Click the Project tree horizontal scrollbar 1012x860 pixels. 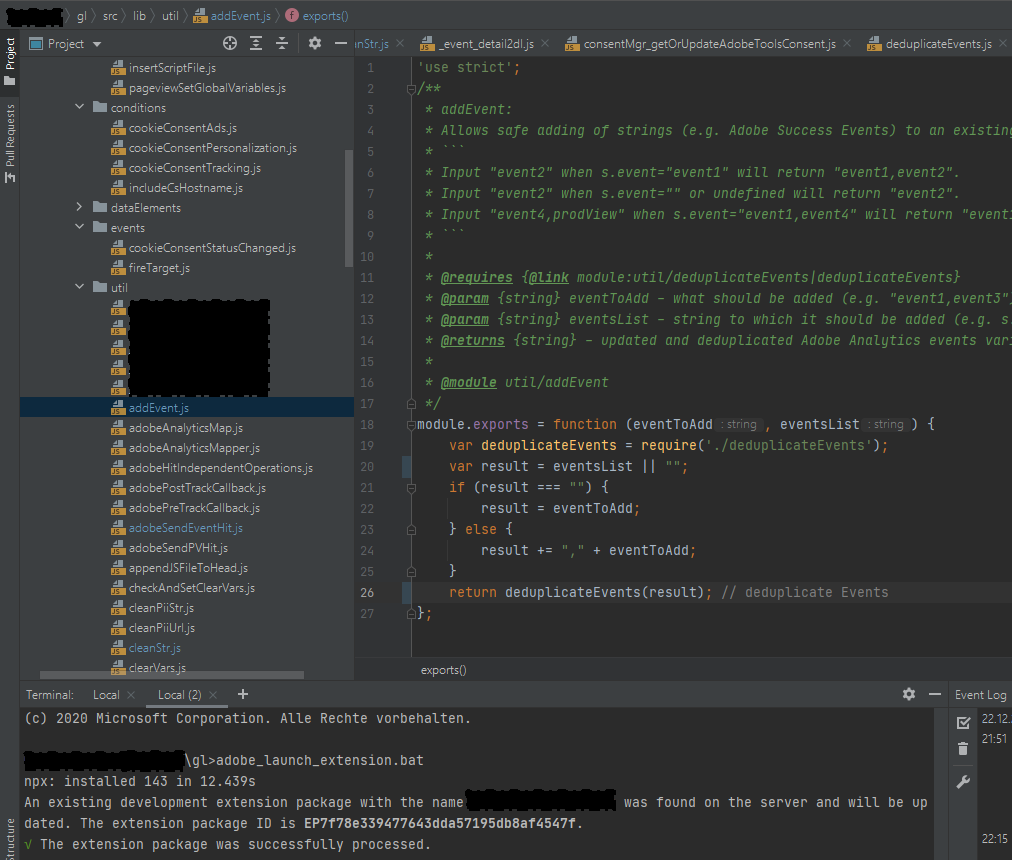coord(172,675)
